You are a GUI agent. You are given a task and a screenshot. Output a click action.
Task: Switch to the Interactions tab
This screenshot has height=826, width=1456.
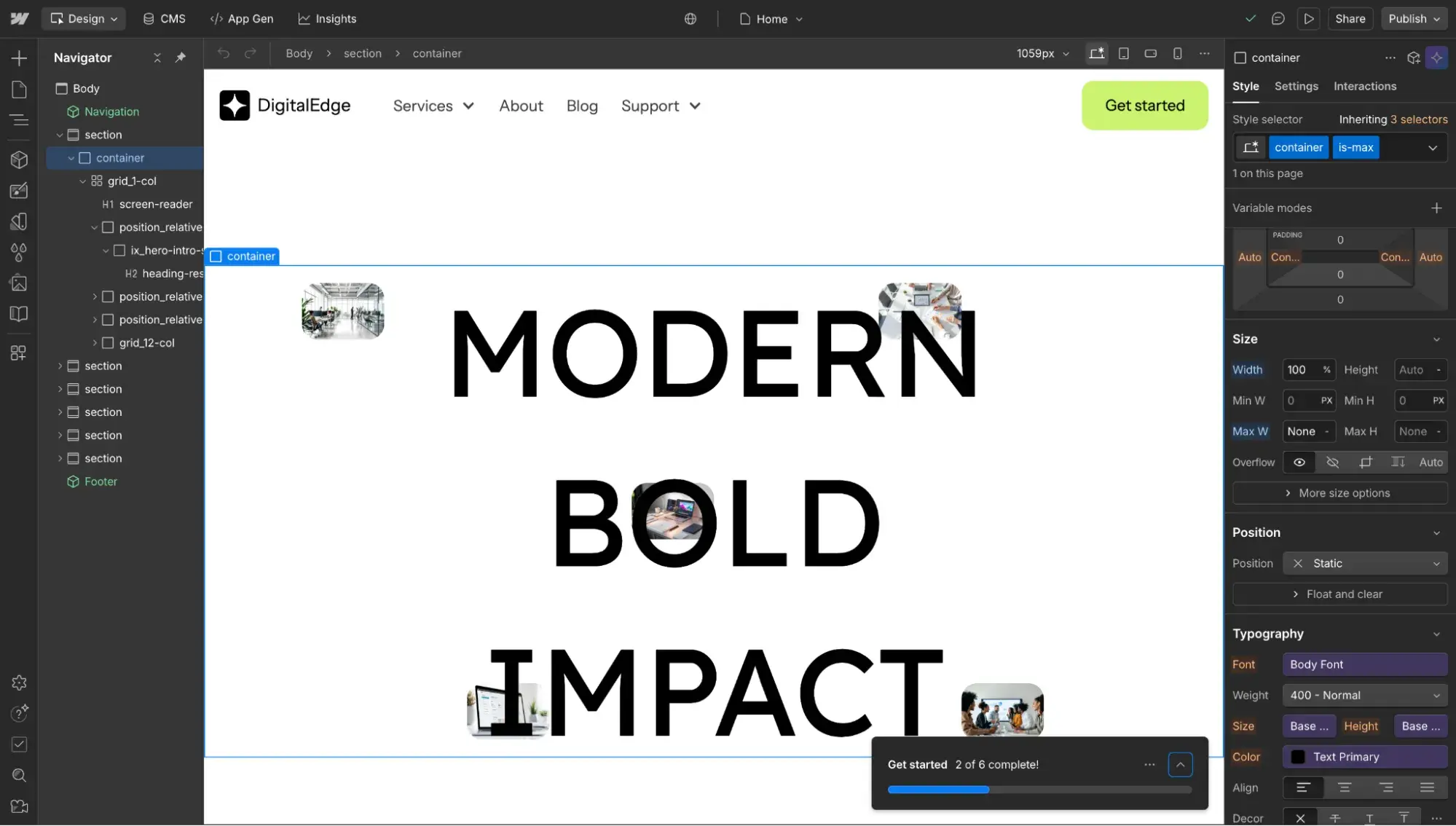1365,86
